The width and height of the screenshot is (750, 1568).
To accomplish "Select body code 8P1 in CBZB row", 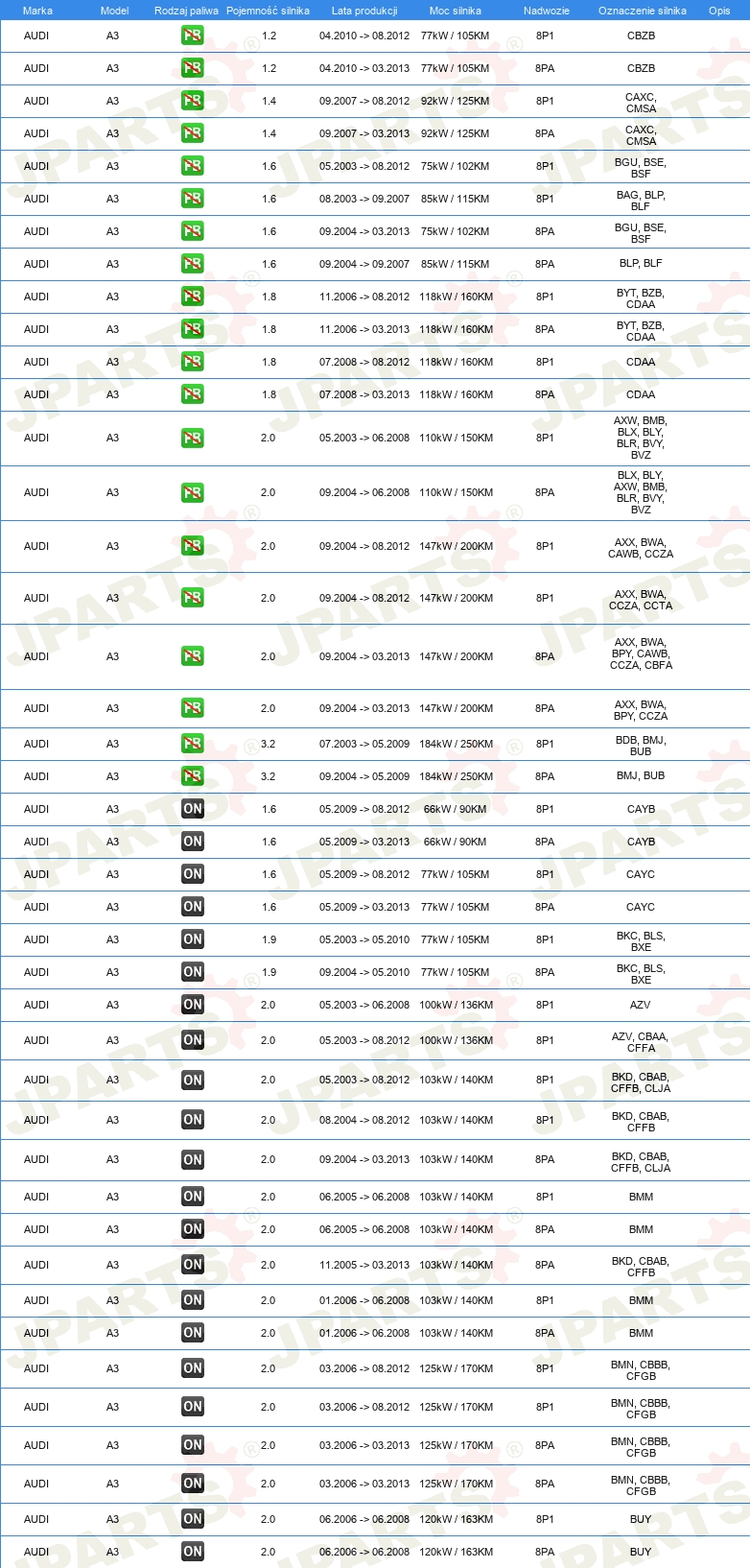I will [545, 36].
